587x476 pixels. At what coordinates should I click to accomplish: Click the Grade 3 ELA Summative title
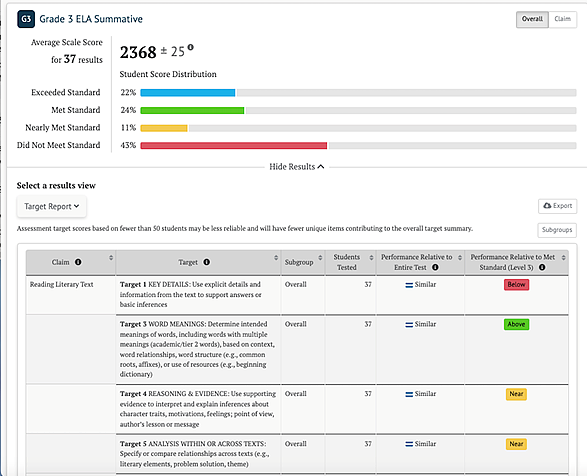click(x=91, y=19)
